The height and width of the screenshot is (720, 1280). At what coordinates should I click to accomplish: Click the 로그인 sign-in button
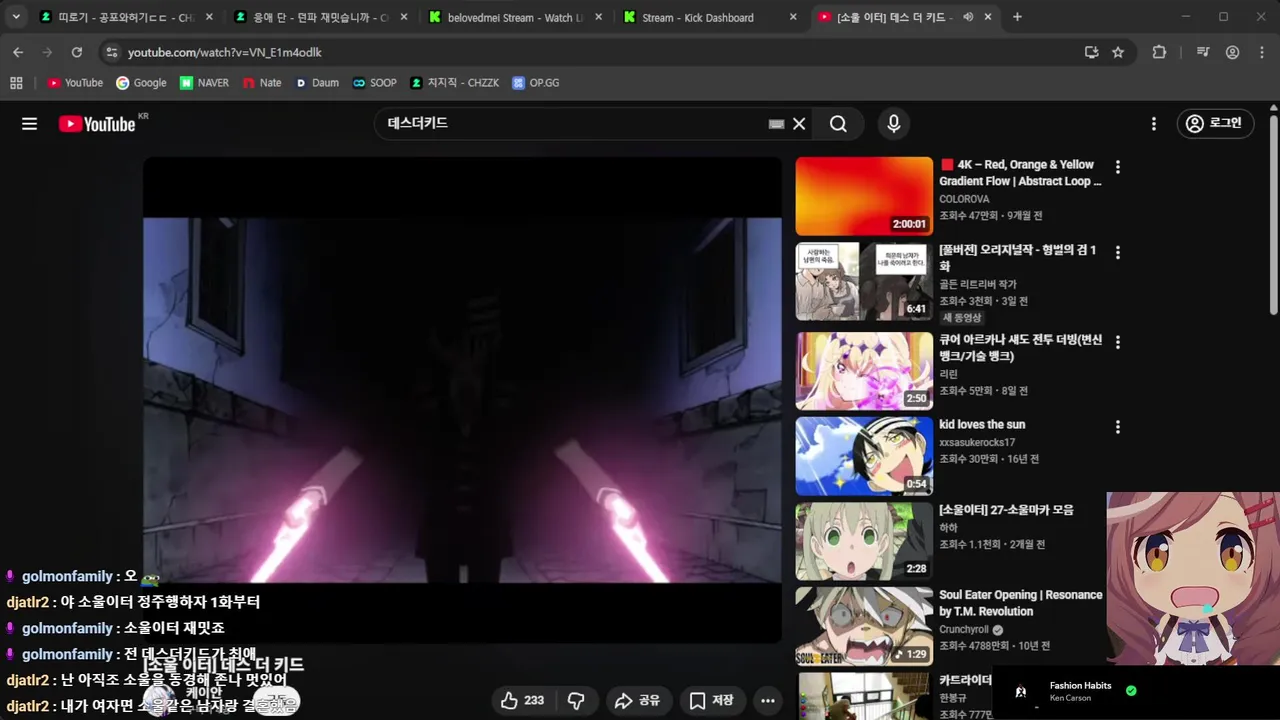pyautogui.click(x=1214, y=123)
